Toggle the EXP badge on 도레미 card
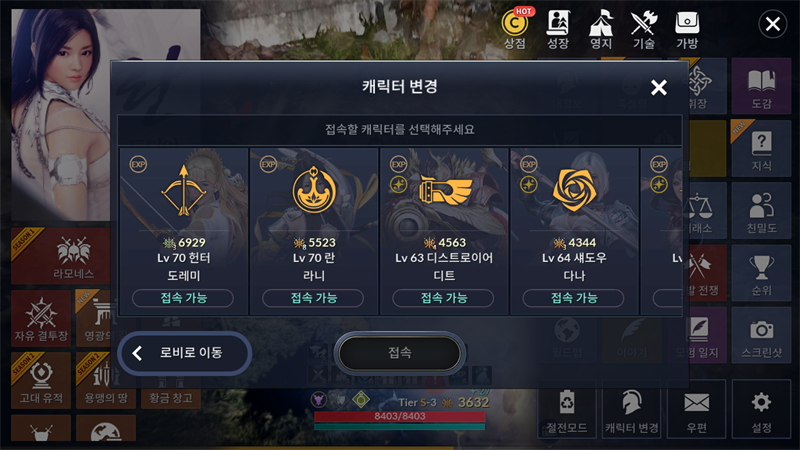800x450 pixels. (x=138, y=164)
